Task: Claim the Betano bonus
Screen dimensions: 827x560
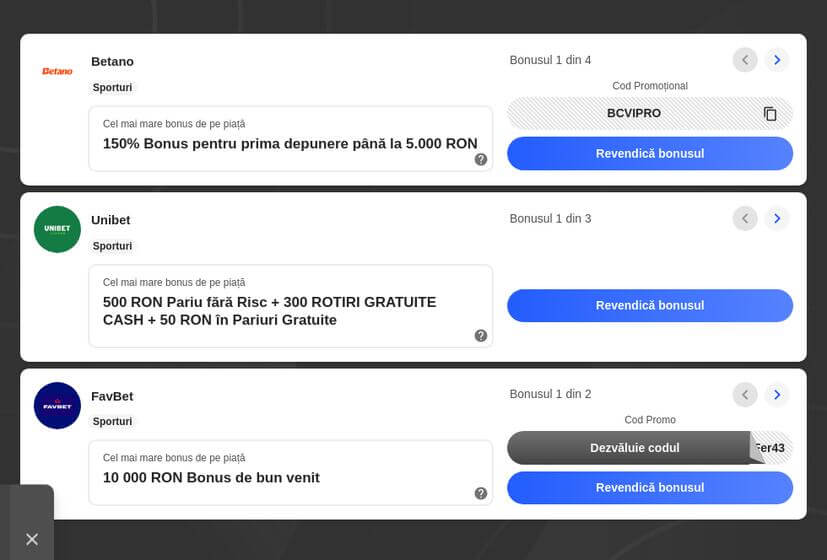Action: (649, 153)
